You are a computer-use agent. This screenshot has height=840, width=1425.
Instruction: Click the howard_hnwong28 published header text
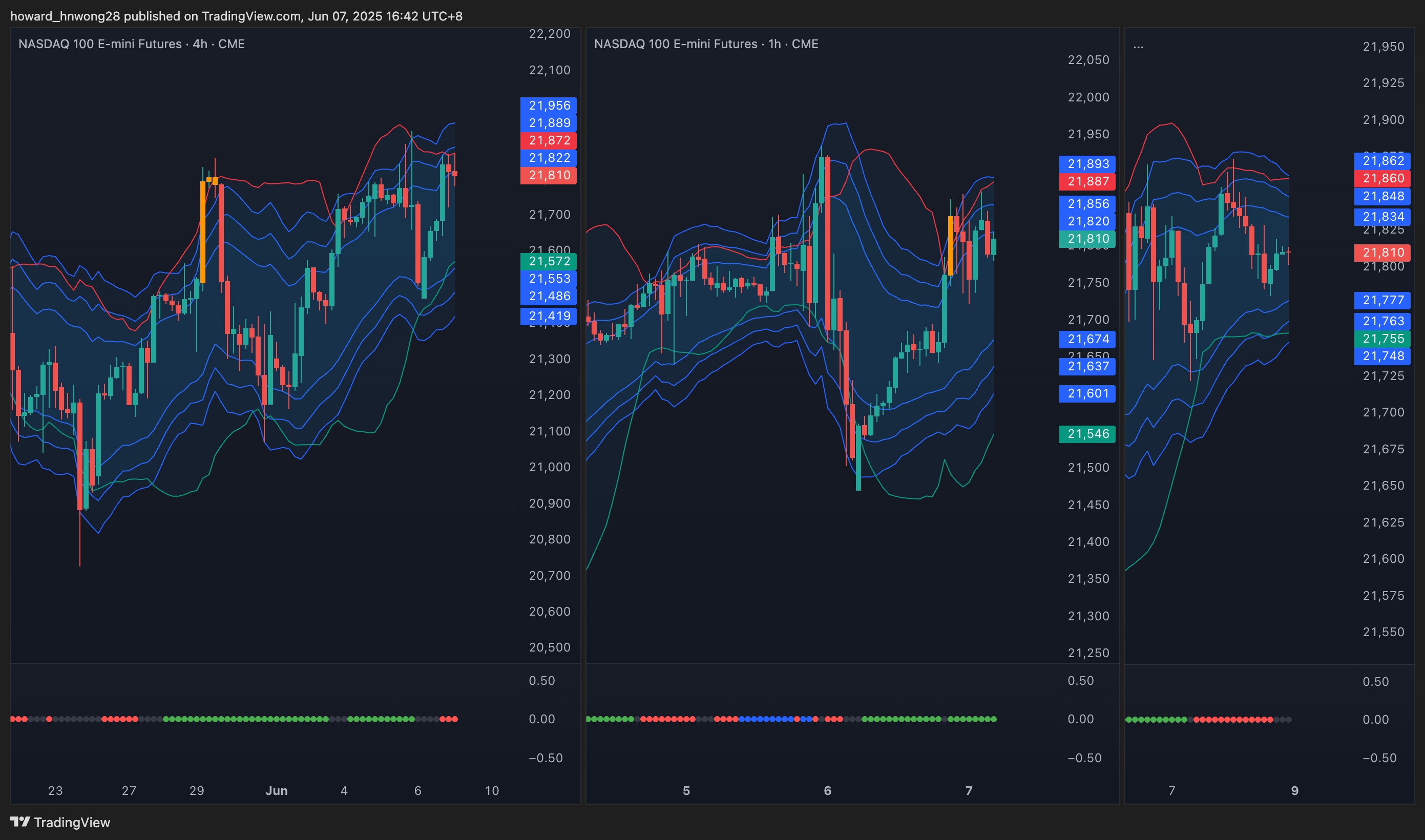click(x=236, y=16)
